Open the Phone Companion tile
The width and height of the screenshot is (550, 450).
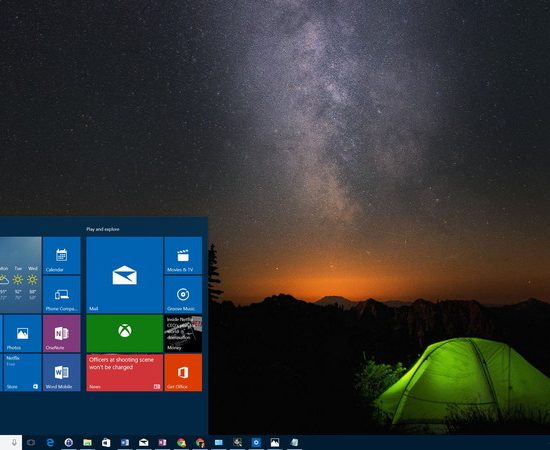(x=62, y=294)
